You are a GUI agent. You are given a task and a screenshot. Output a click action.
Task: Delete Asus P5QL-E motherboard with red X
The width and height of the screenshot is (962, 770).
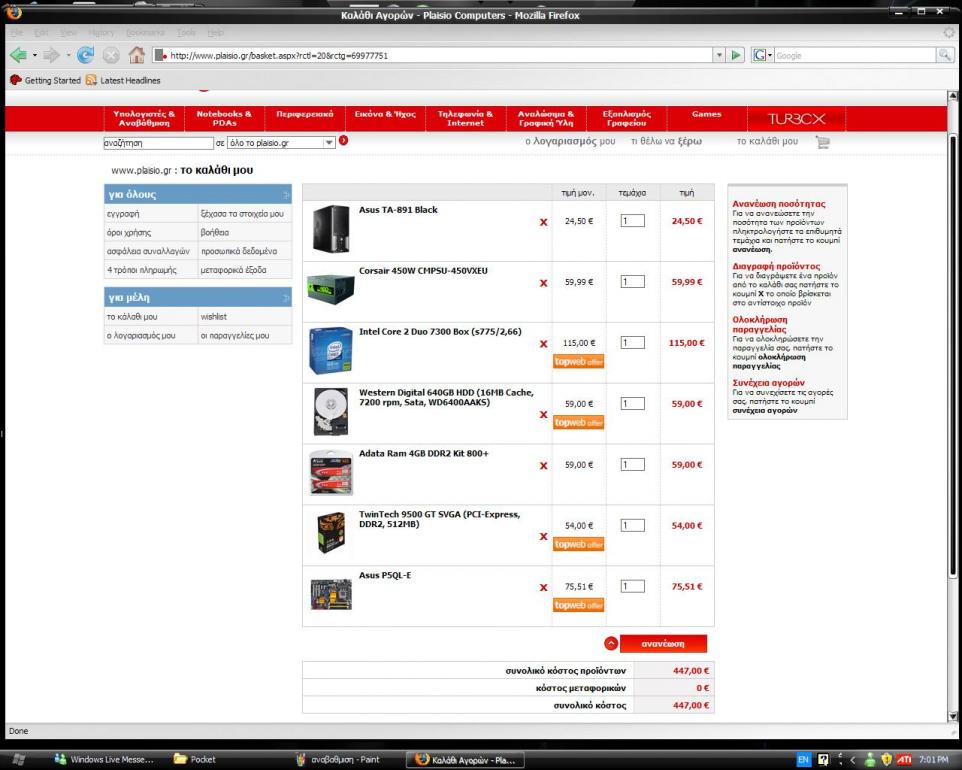544,587
